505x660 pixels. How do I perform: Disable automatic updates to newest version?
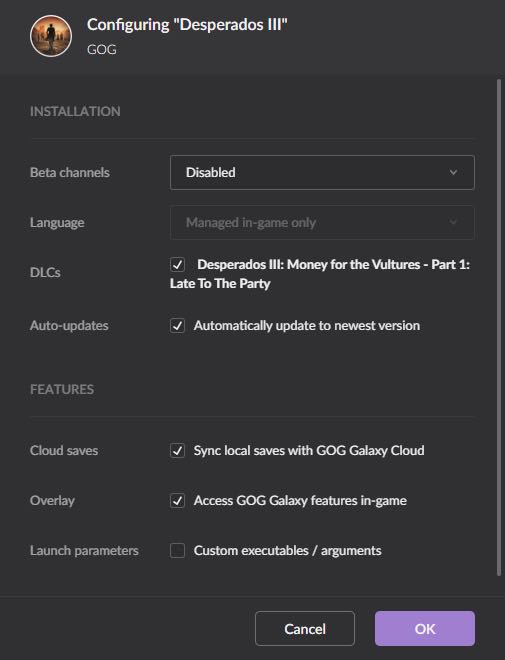click(x=178, y=326)
